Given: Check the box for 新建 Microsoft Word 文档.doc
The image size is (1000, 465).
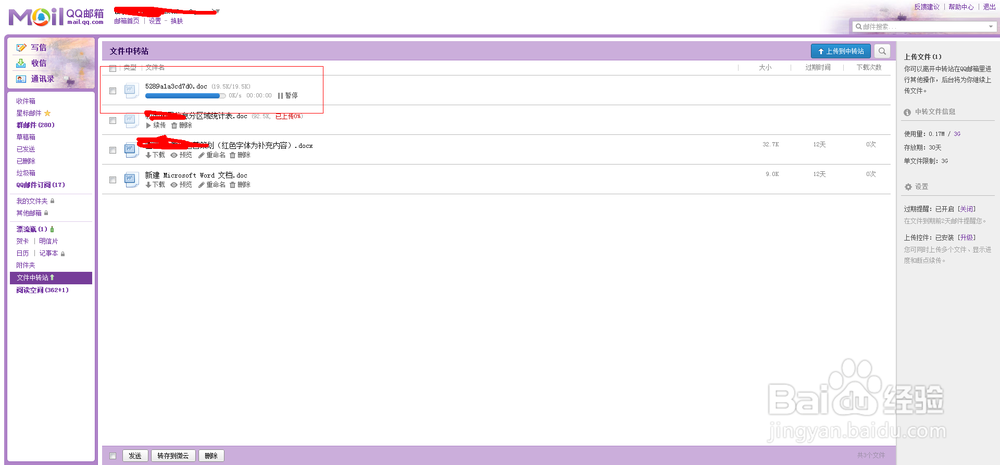Looking at the screenshot, I should (x=113, y=180).
